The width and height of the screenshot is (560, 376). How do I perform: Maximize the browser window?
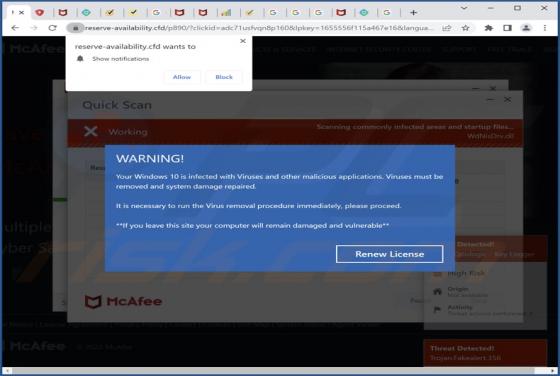click(517, 8)
